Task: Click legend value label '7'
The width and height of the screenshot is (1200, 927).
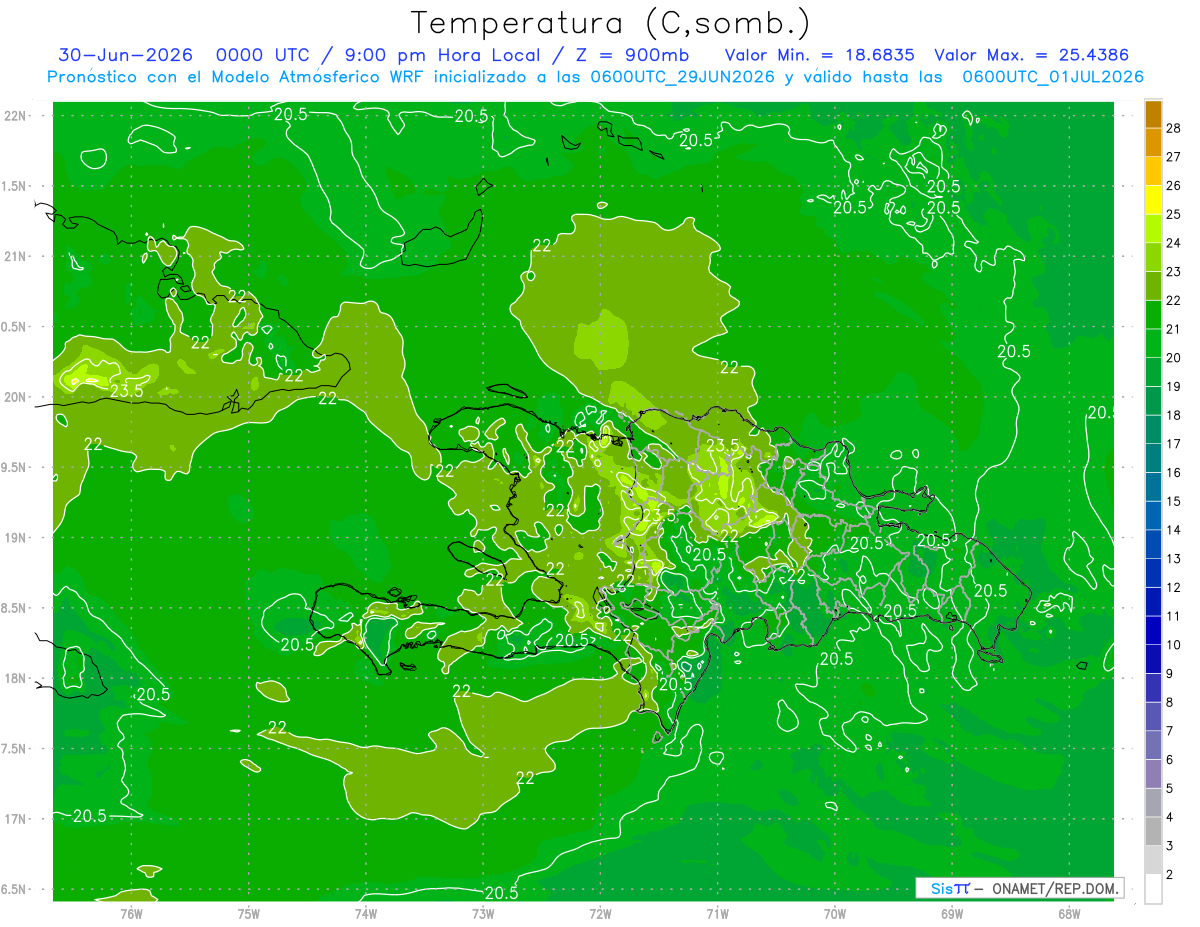Action: 1170,731
